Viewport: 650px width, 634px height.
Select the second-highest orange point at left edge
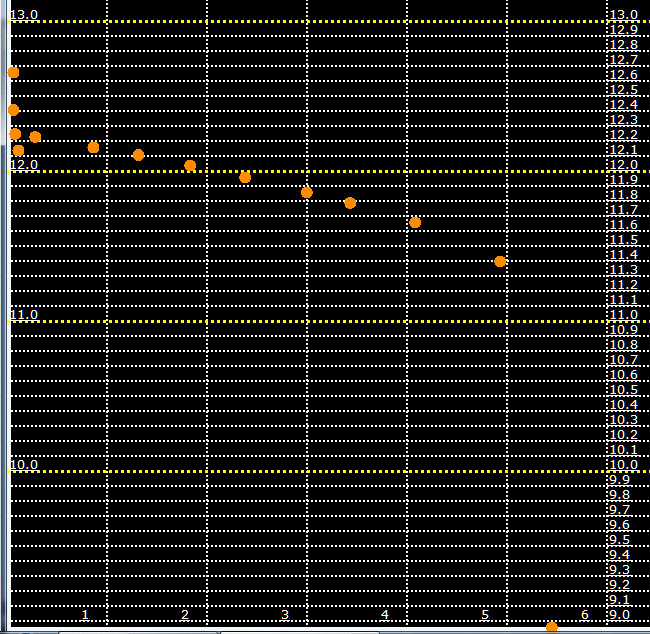coord(13,110)
